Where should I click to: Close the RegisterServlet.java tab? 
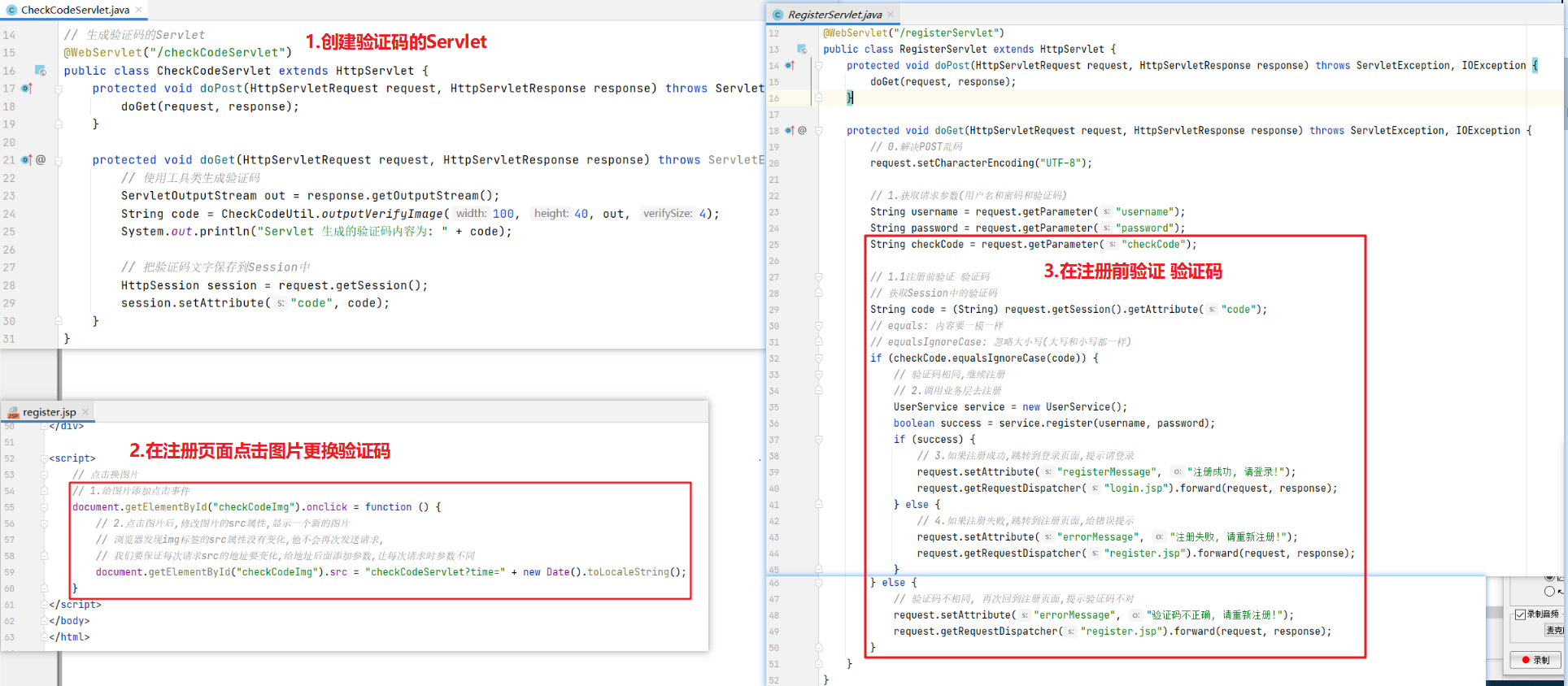[891, 15]
